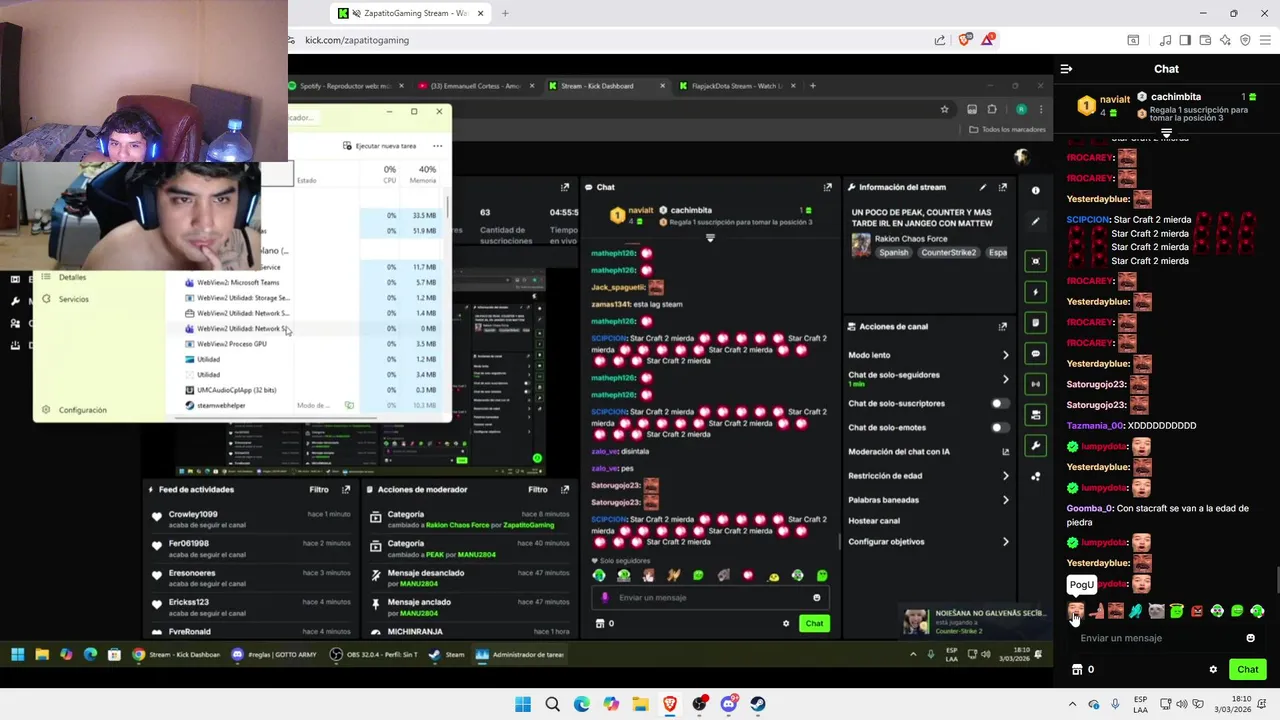
Task: Pop out Acciones de canal panel
Action: pos(1002,326)
